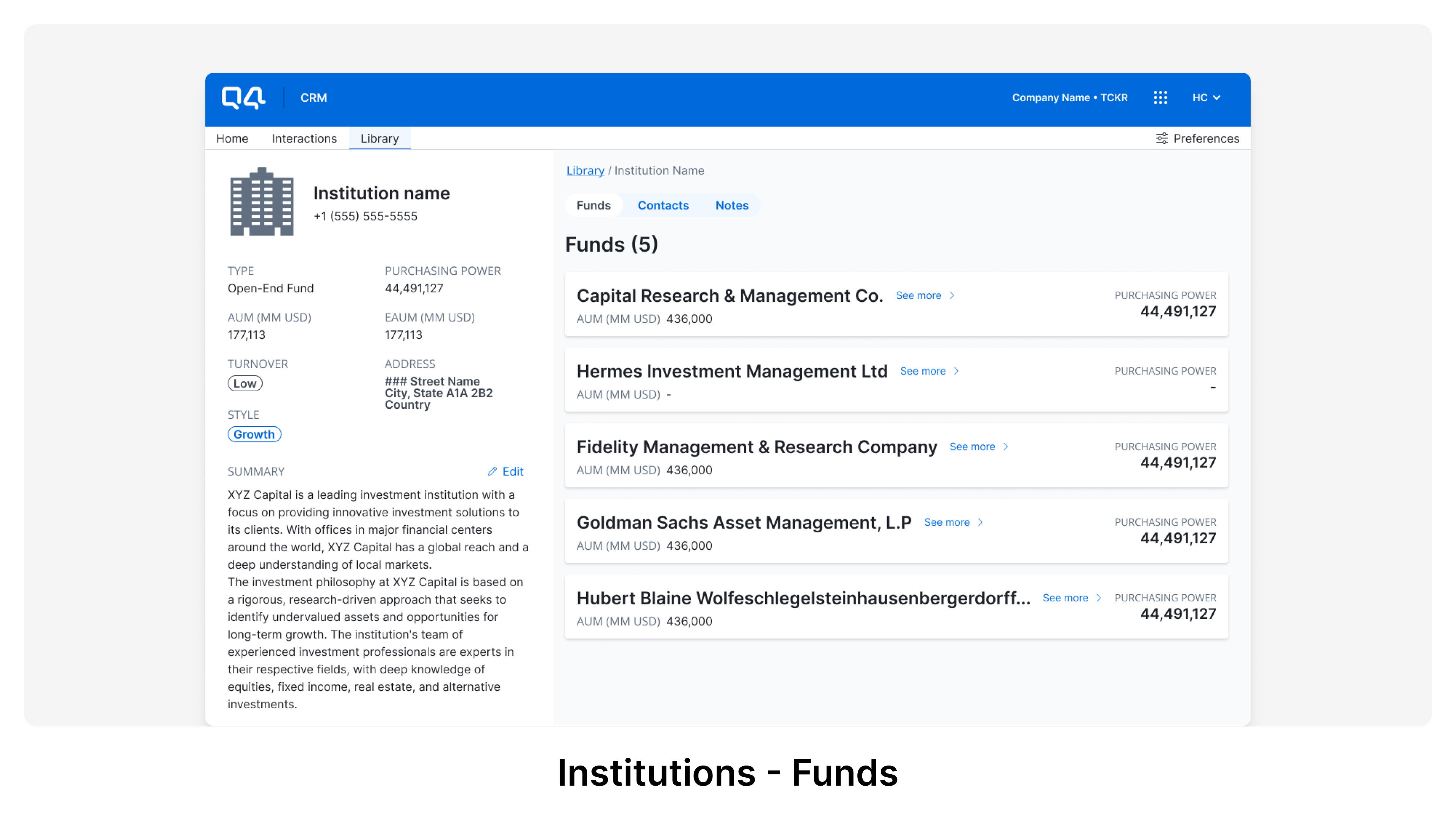Image resolution: width=1456 pixels, height=819 pixels.
Task: Open the HC user account dropdown
Action: pyautogui.click(x=1206, y=97)
